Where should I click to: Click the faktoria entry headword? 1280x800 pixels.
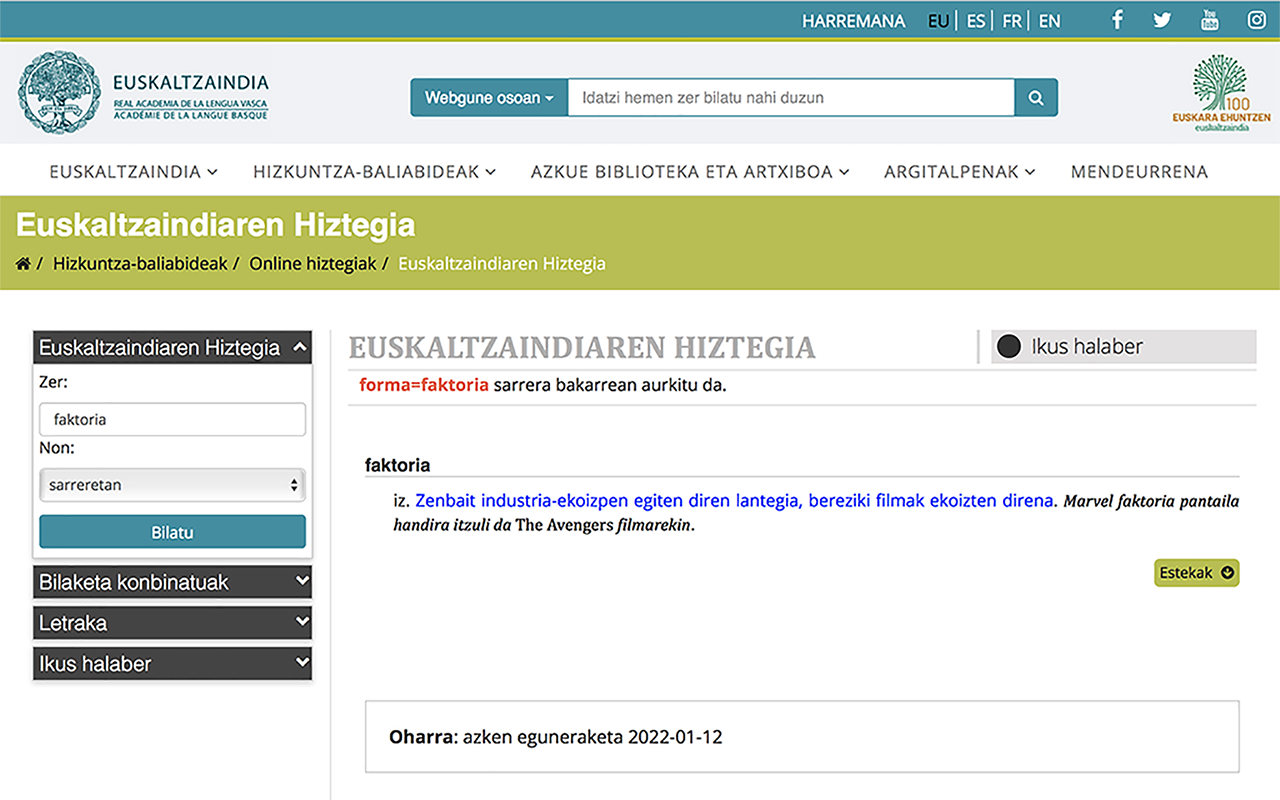pos(397,465)
